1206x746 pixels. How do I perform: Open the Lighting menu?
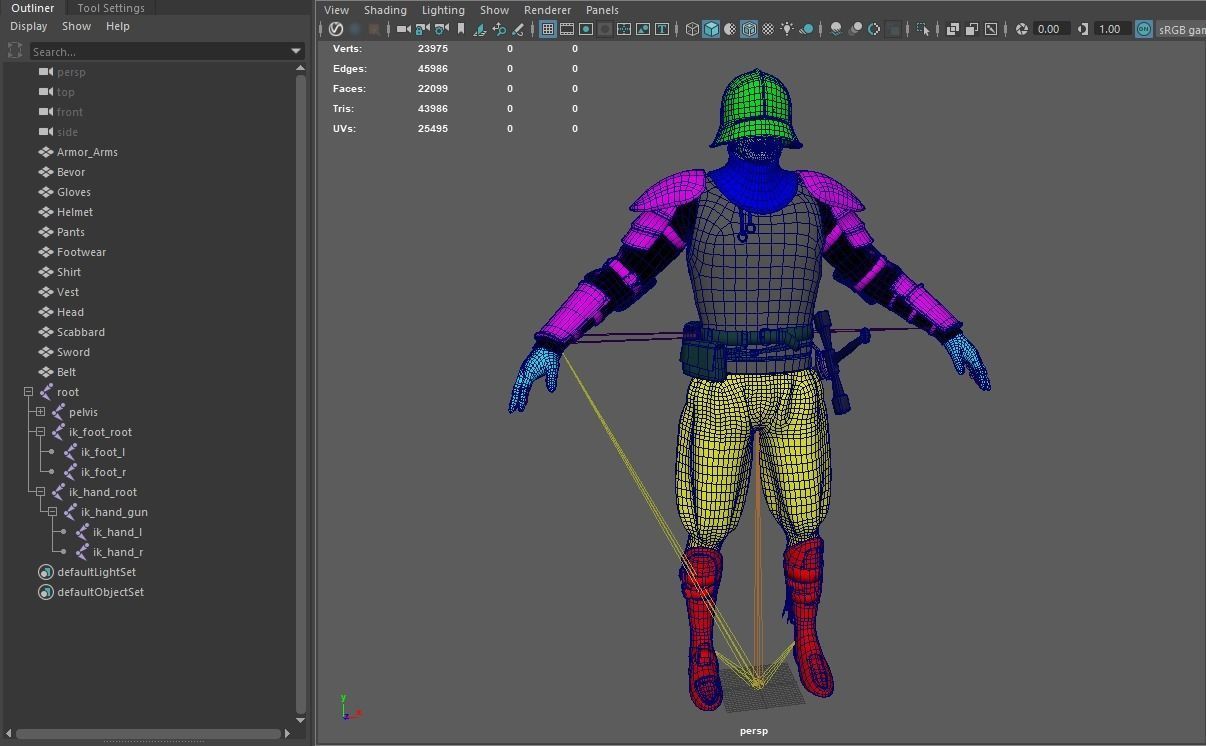[x=443, y=10]
